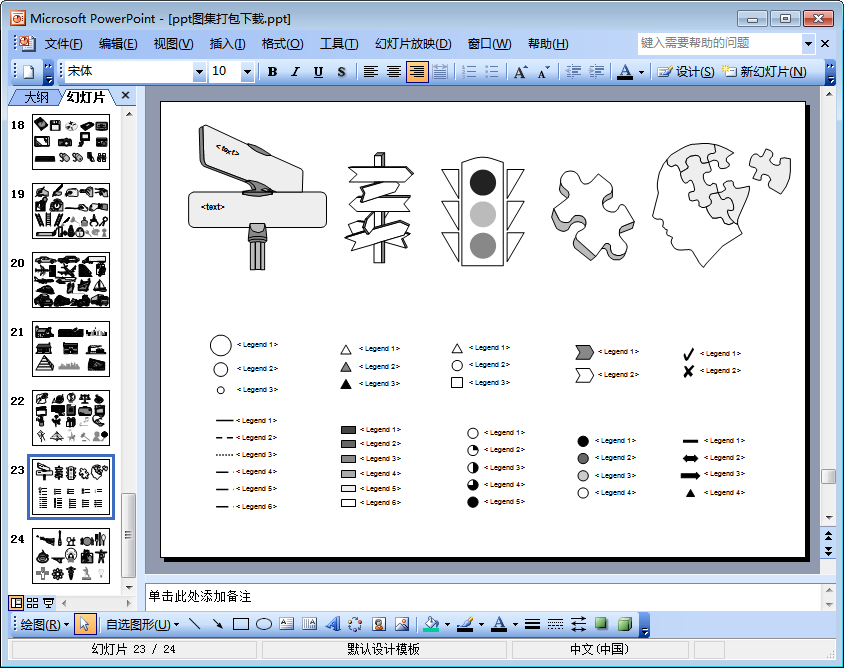Toggle numbered list formatting
Viewport: 844px width, 668px height.
point(469,72)
